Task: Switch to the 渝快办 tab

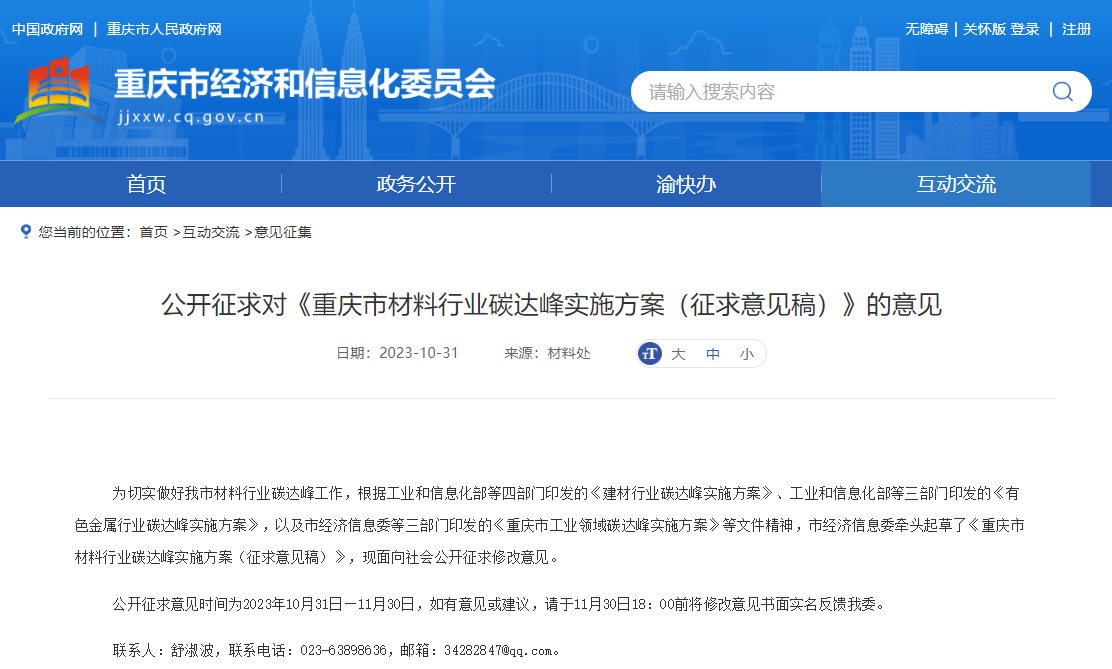Action: pos(685,184)
